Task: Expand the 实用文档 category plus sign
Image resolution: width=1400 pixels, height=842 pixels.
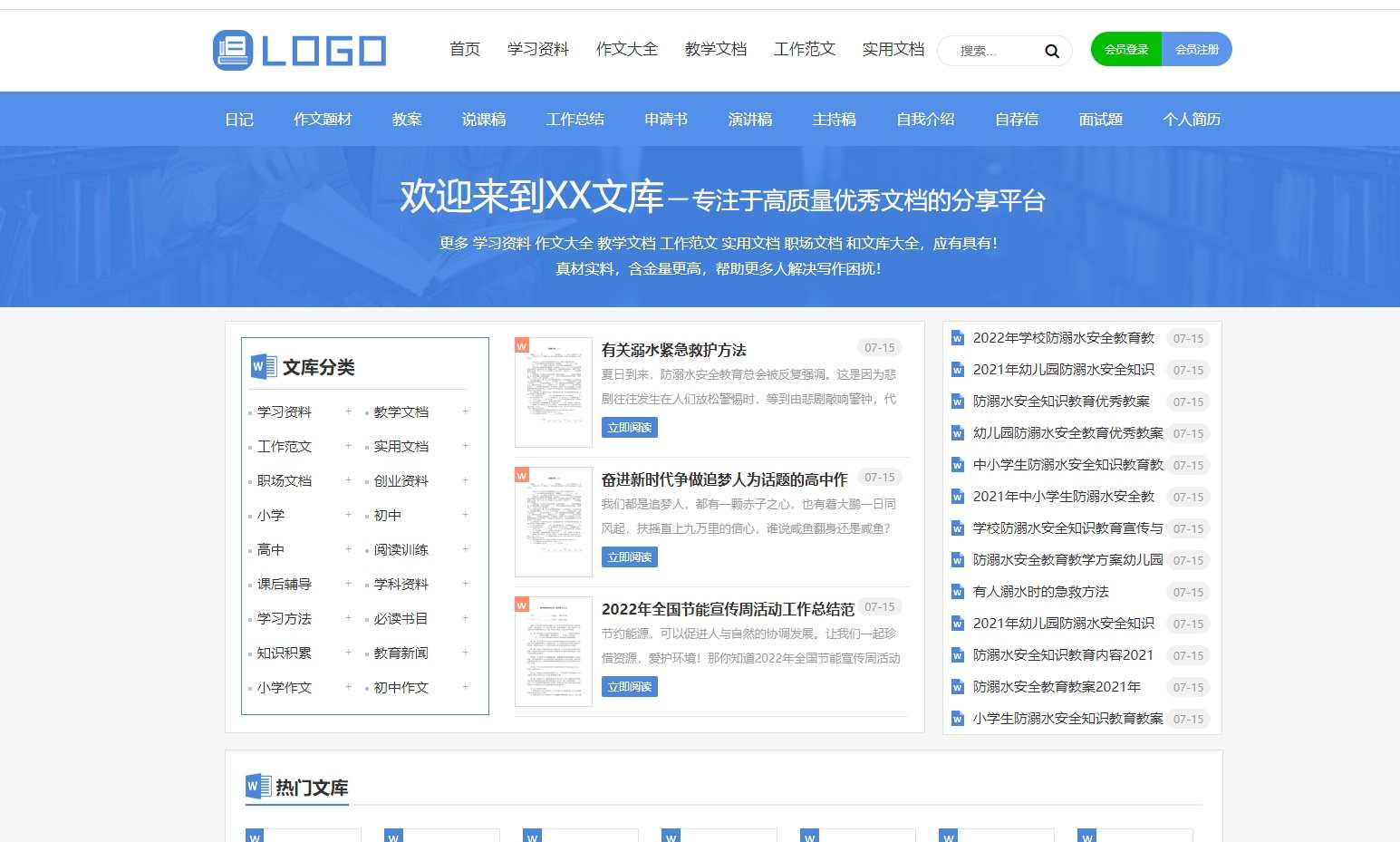Action: point(465,446)
